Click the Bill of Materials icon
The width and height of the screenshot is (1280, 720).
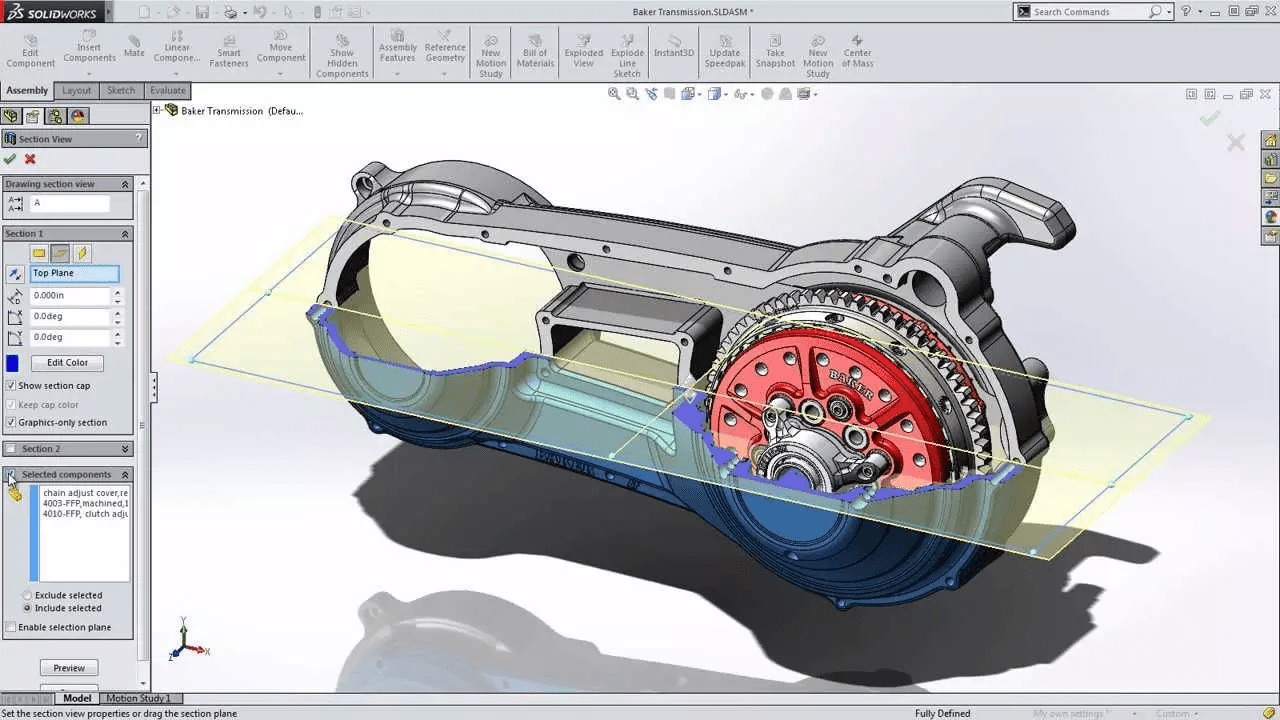point(535,50)
